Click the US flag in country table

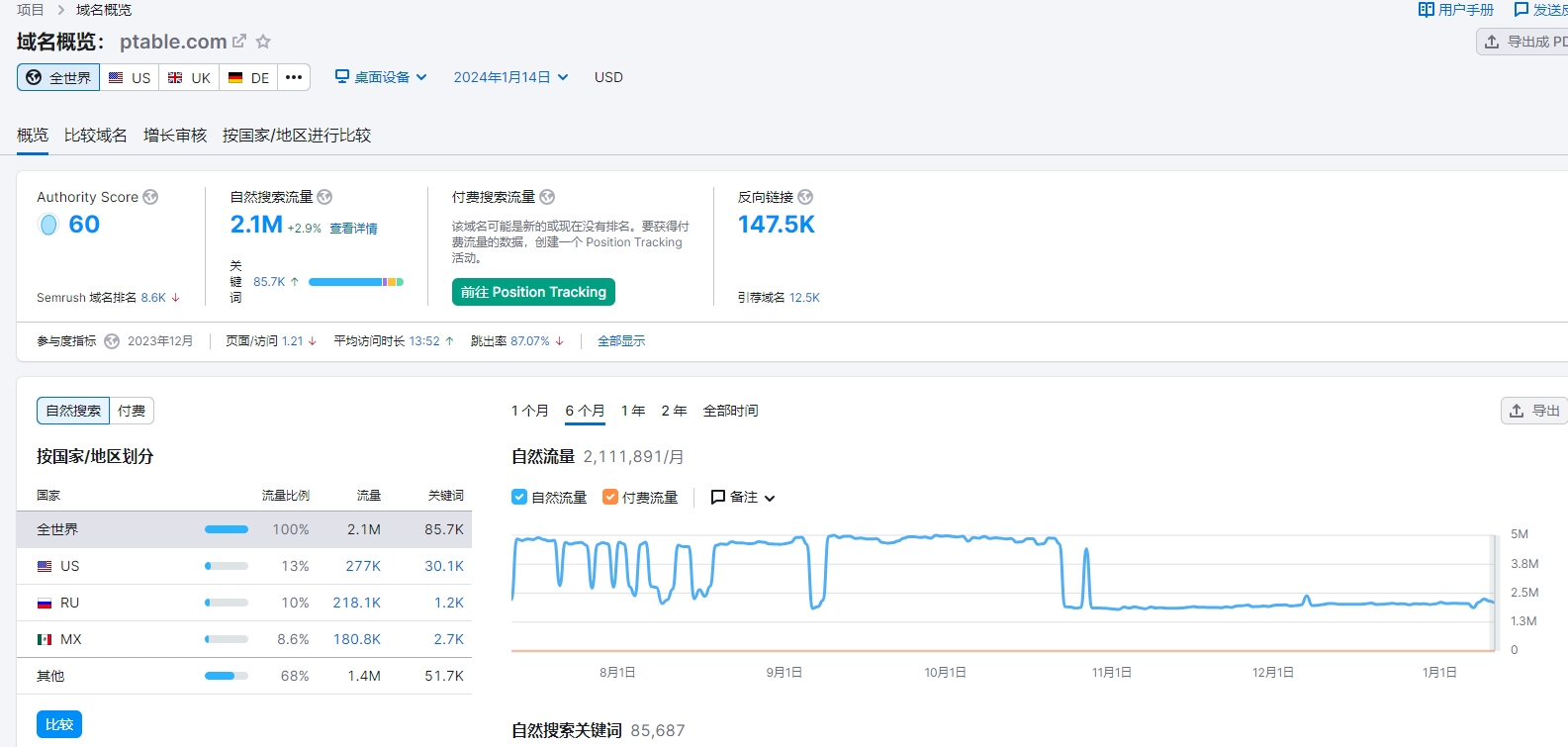[x=45, y=566]
